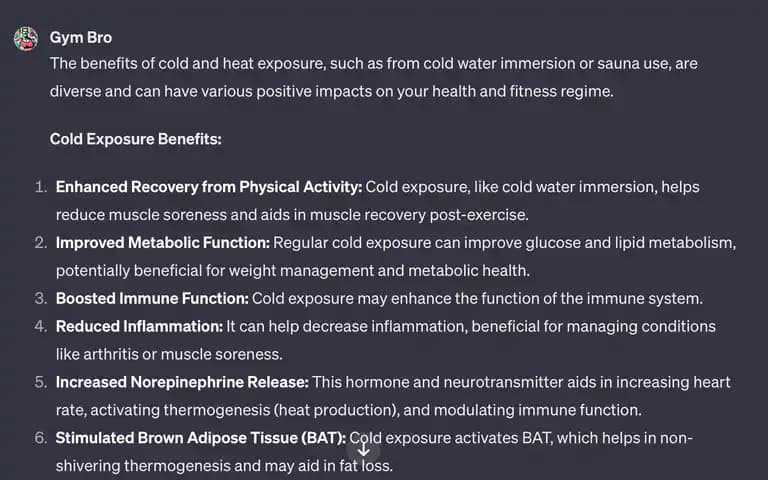Click the Boosted Immune Function heading
The width and height of the screenshot is (768, 480).
coord(152,299)
